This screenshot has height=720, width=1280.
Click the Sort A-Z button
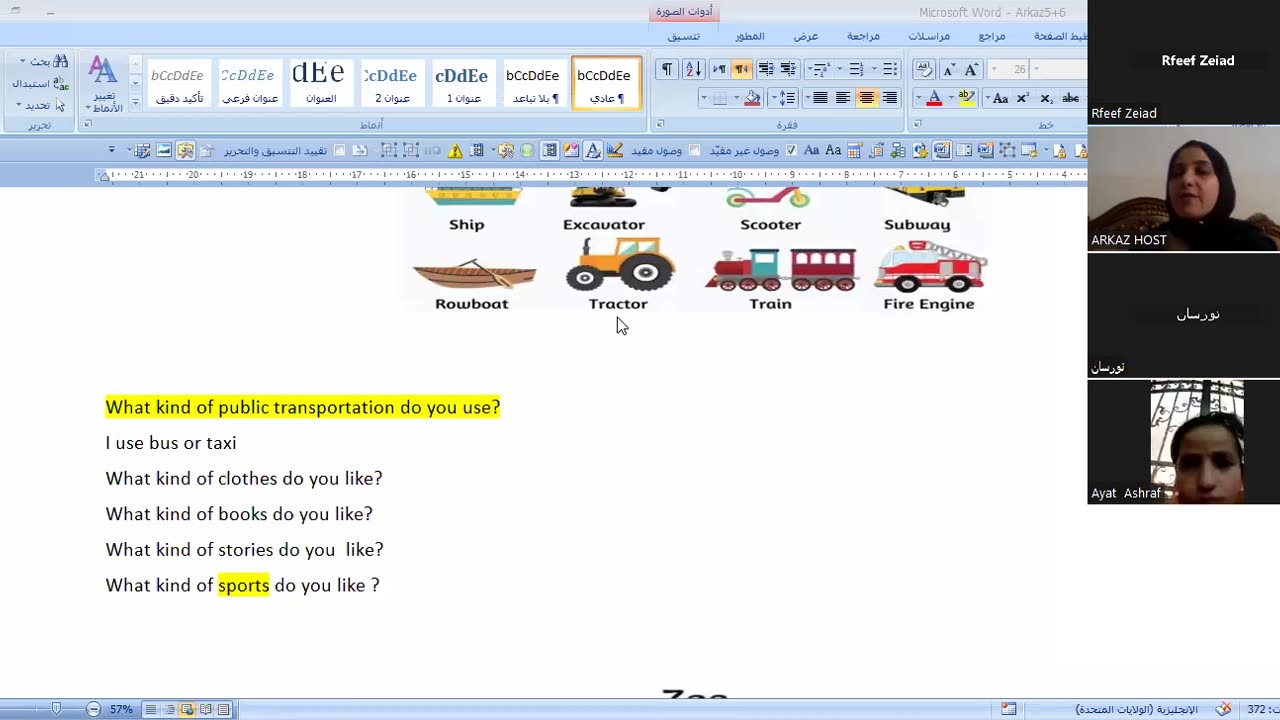692,69
